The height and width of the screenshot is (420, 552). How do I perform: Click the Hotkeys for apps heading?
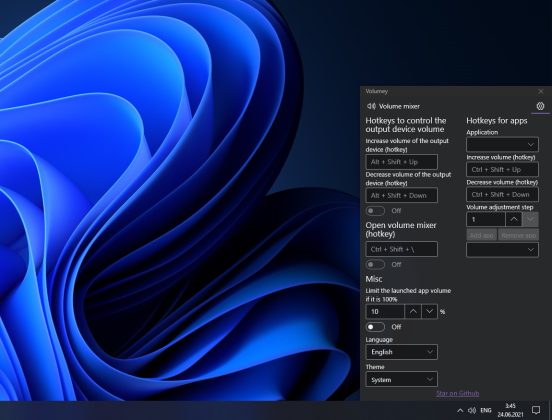(x=497, y=121)
